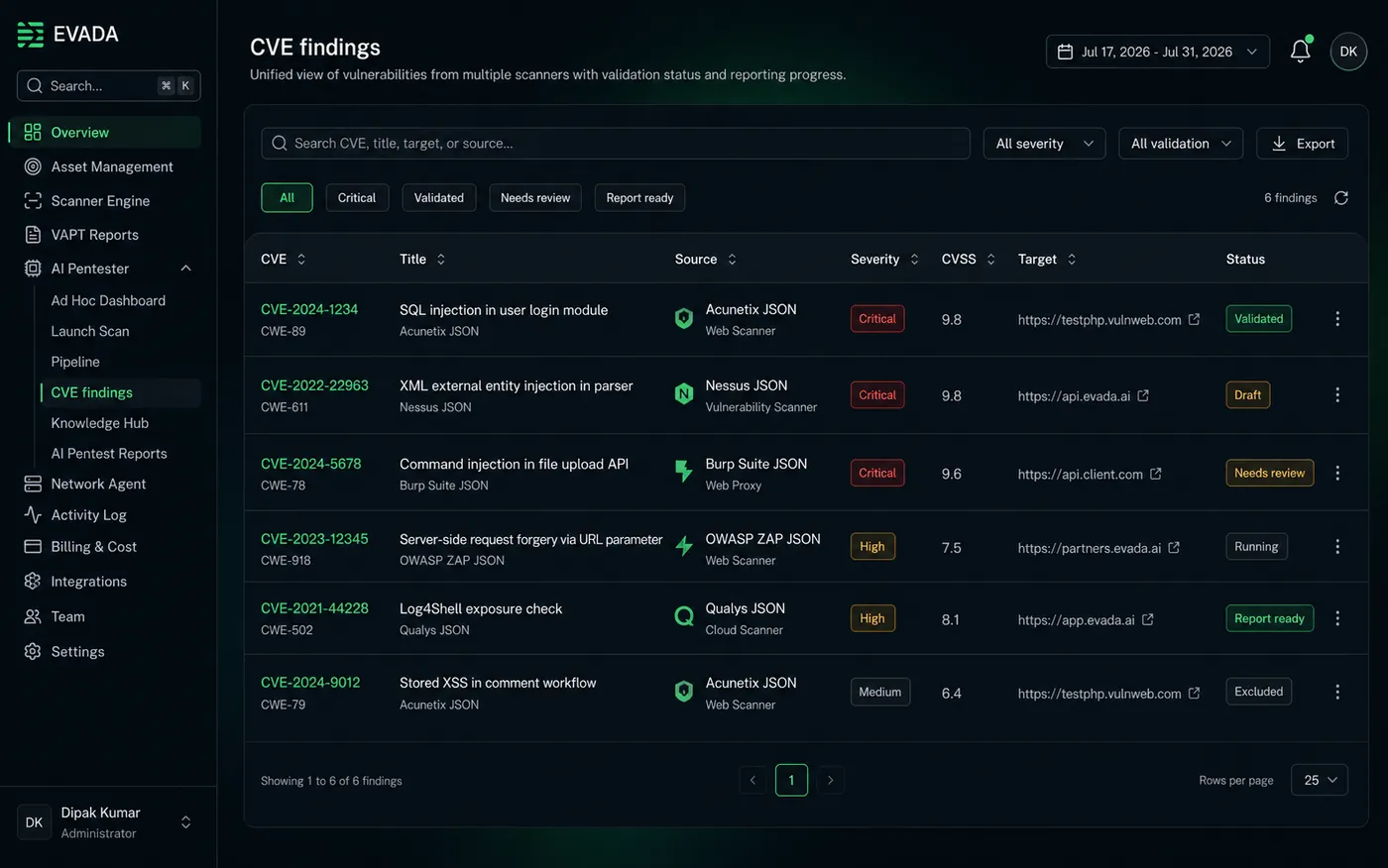Open Launch Scan submenu item

[x=90, y=331]
